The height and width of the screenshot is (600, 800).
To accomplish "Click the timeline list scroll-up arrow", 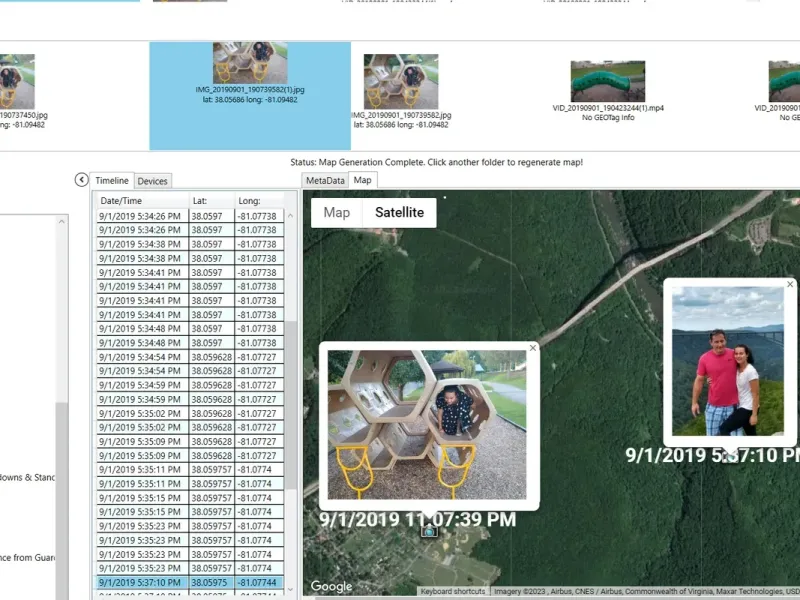I will click(291, 216).
